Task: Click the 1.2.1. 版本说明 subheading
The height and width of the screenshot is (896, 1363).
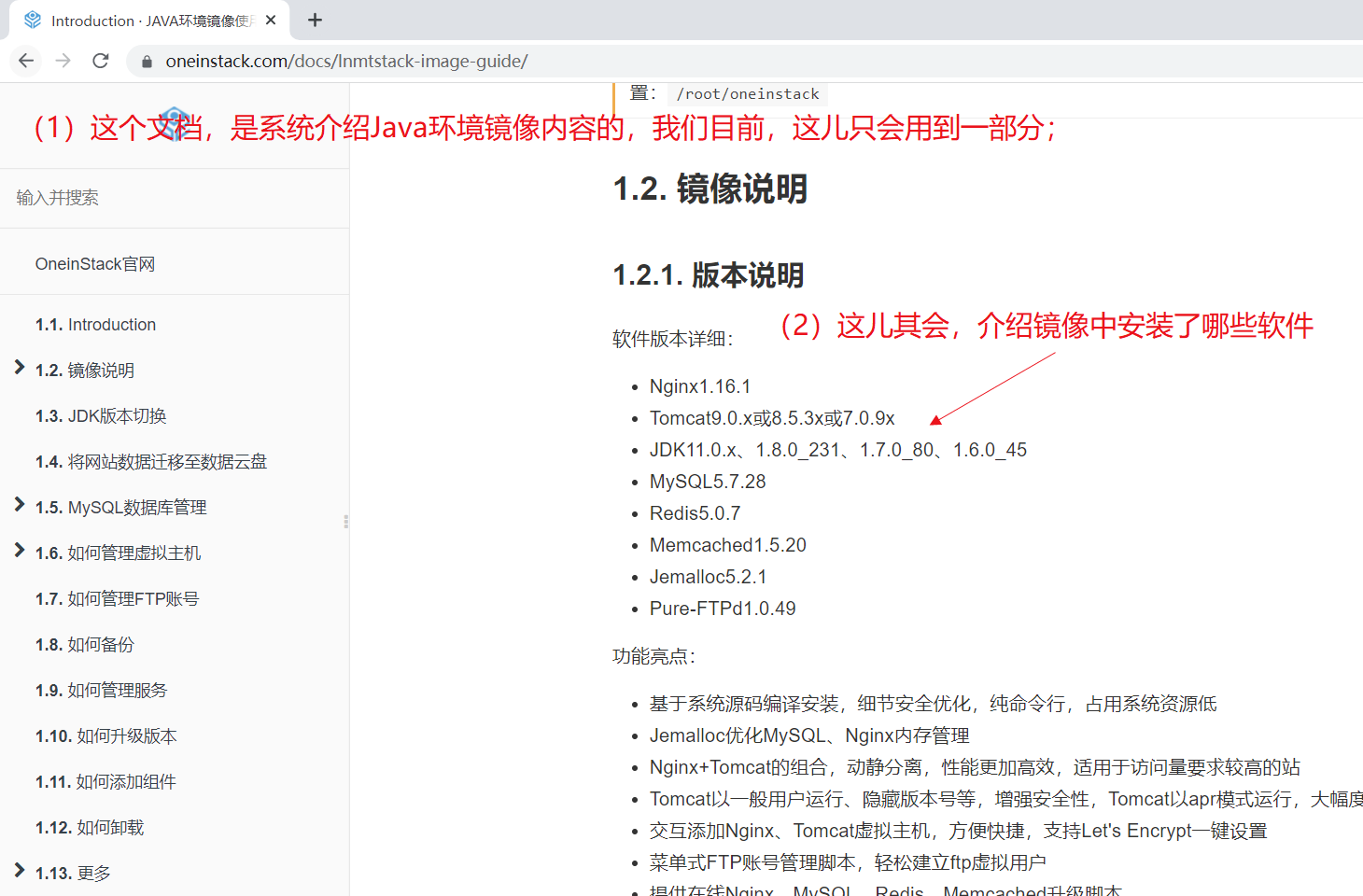Action: [x=709, y=275]
